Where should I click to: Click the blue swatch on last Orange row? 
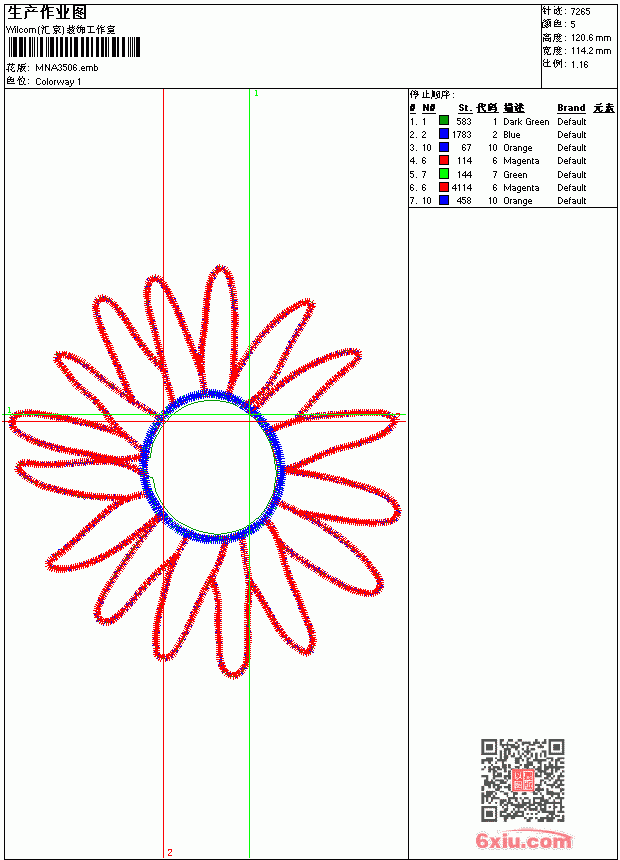[444, 200]
